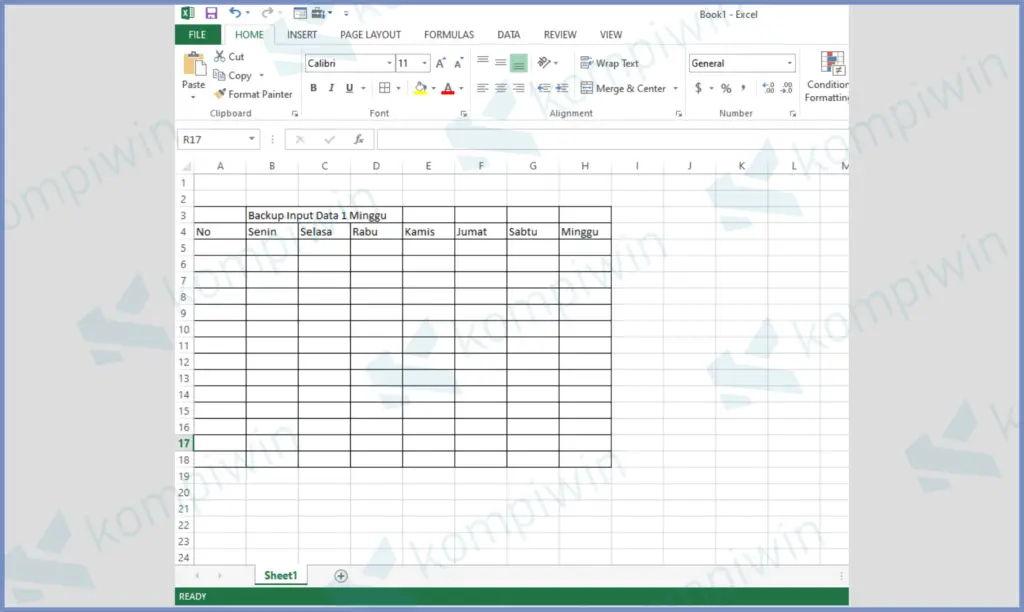1024x612 pixels.
Task: Choose the red Font Color swatch
Action: [448, 88]
